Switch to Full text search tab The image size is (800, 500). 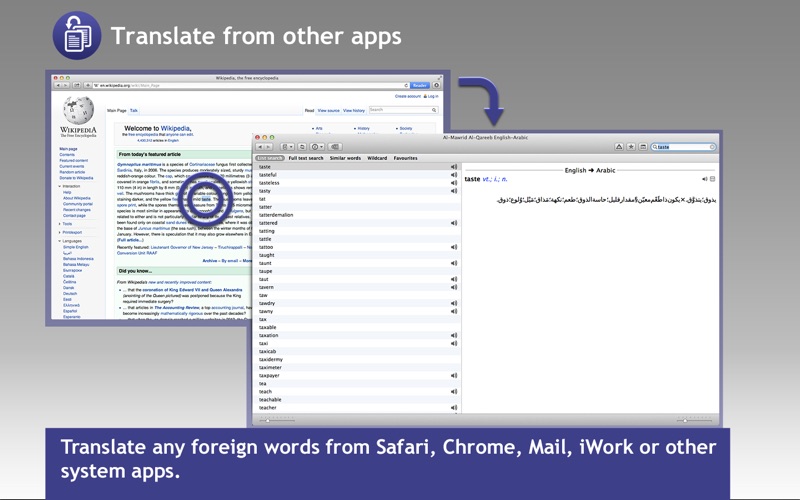(x=306, y=158)
